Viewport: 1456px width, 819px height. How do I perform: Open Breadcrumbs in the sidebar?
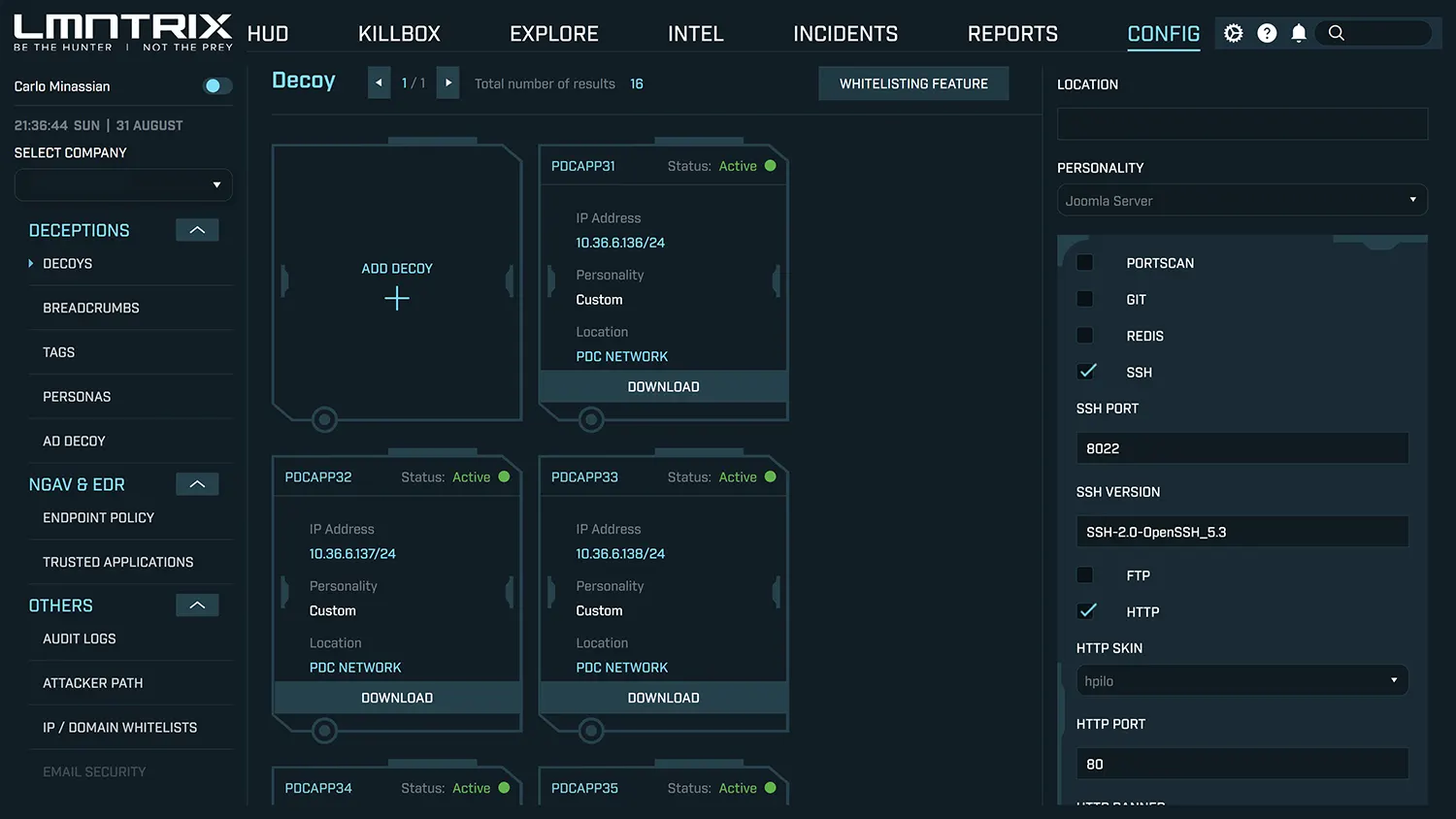coord(91,308)
